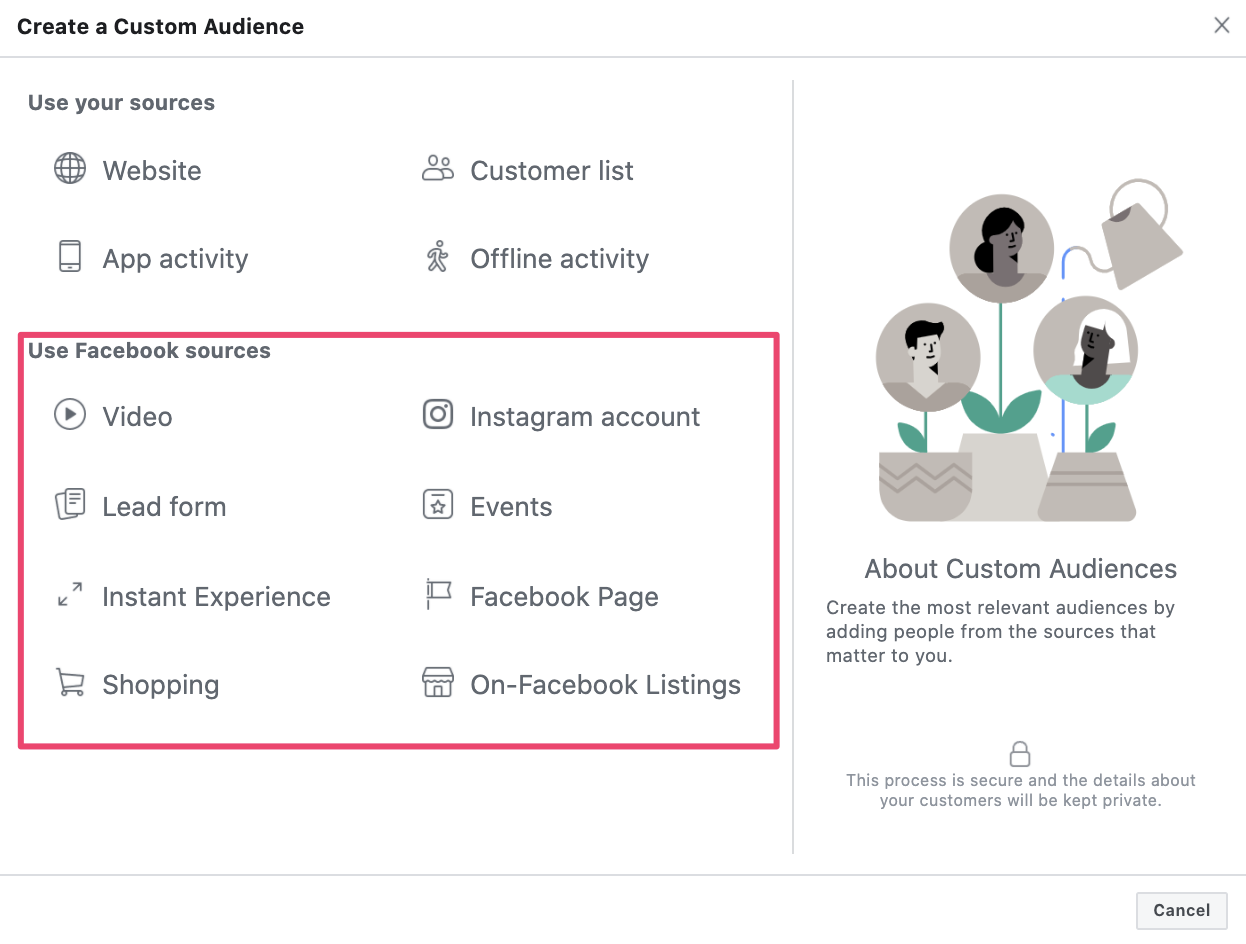The height and width of the screenshot is (944, 1246).
Task: Close the Create a Custom Audience dialog
Action: coord(1221,25)
